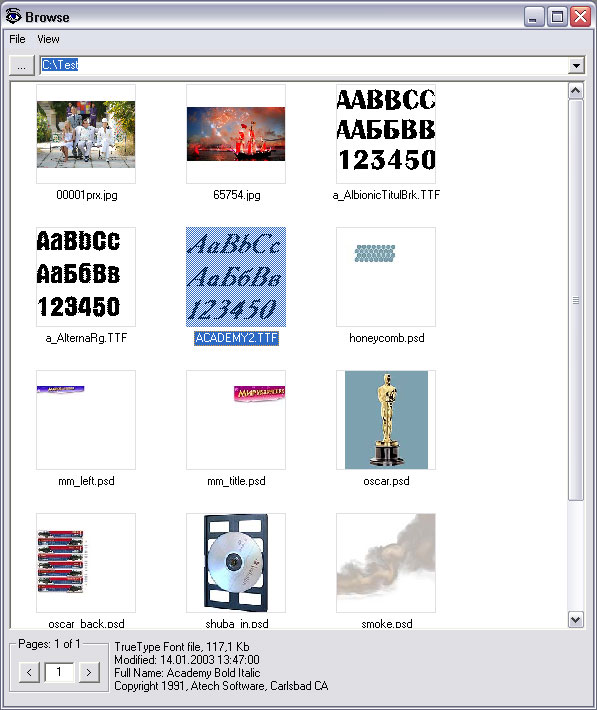
Task: Click the a_AlternaRg.TTF file name
Action: [86, 338]
